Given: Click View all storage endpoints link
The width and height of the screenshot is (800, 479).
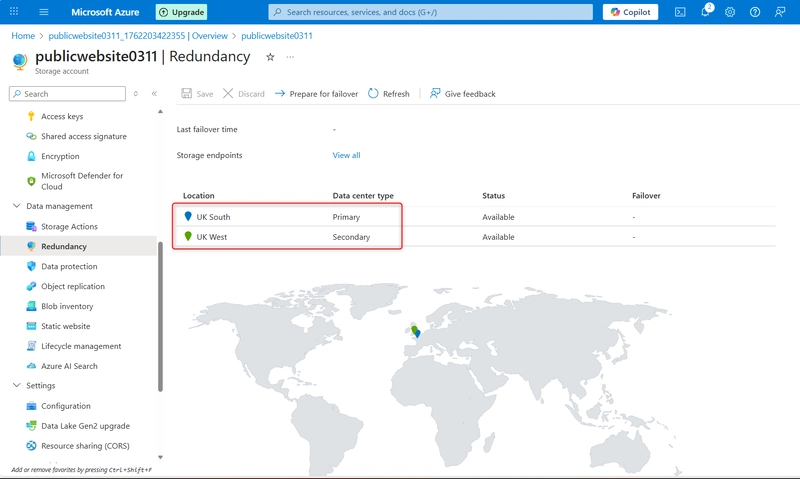Looking at the screenshot, I should point(346,155).
